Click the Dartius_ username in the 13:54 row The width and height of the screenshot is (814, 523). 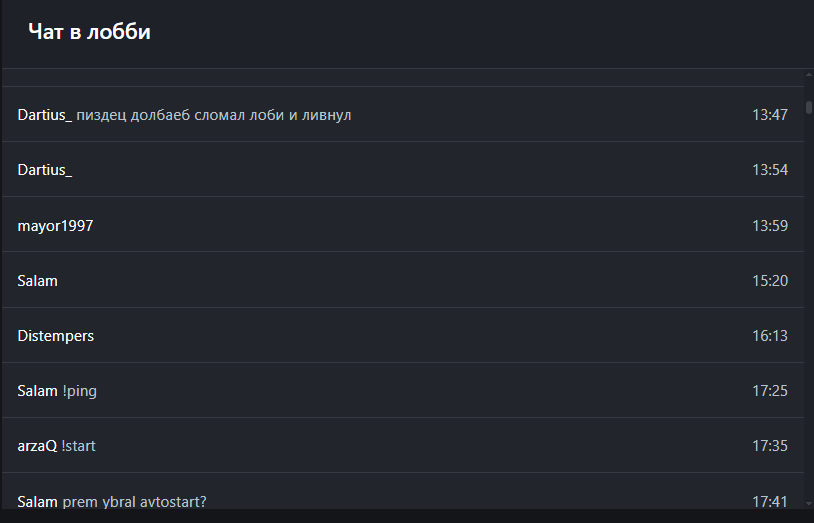pos(44,170)
